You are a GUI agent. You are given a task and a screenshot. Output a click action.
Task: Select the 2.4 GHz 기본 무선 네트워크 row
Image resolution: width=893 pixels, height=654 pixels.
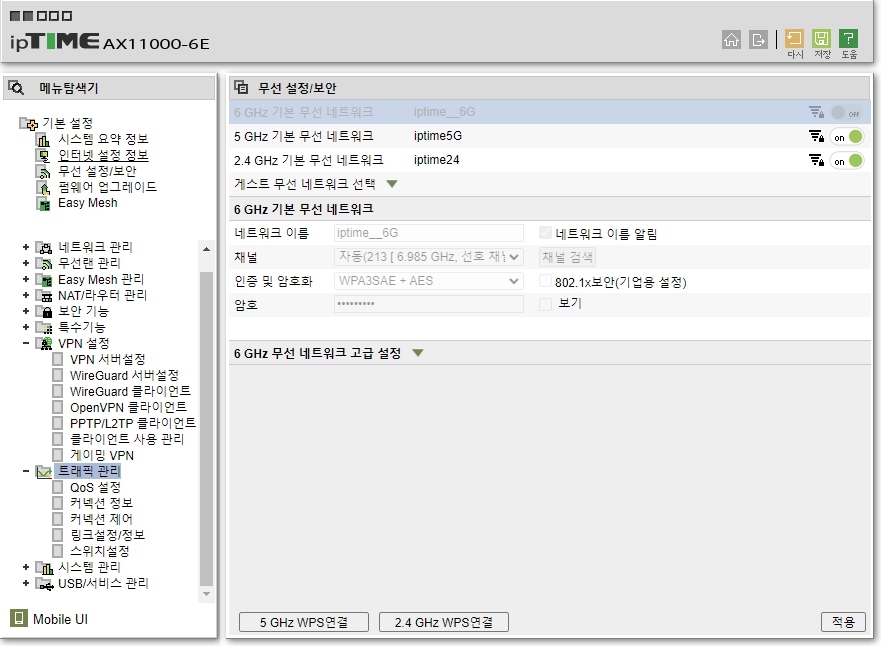550,161
